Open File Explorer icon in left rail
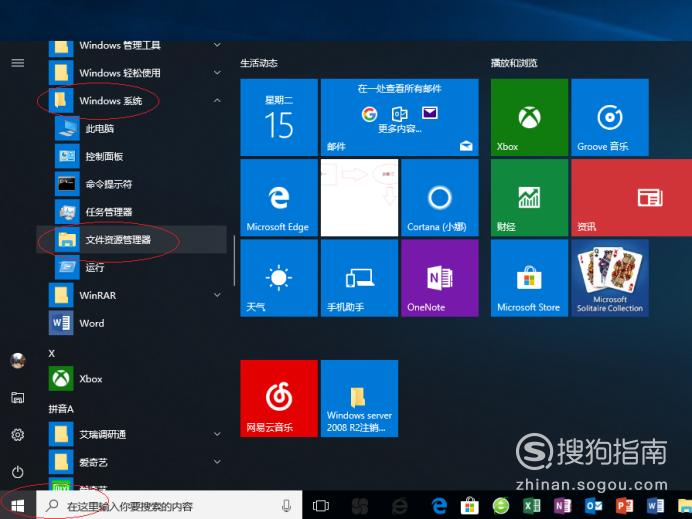The image size is (692, 519). [18, 397]
